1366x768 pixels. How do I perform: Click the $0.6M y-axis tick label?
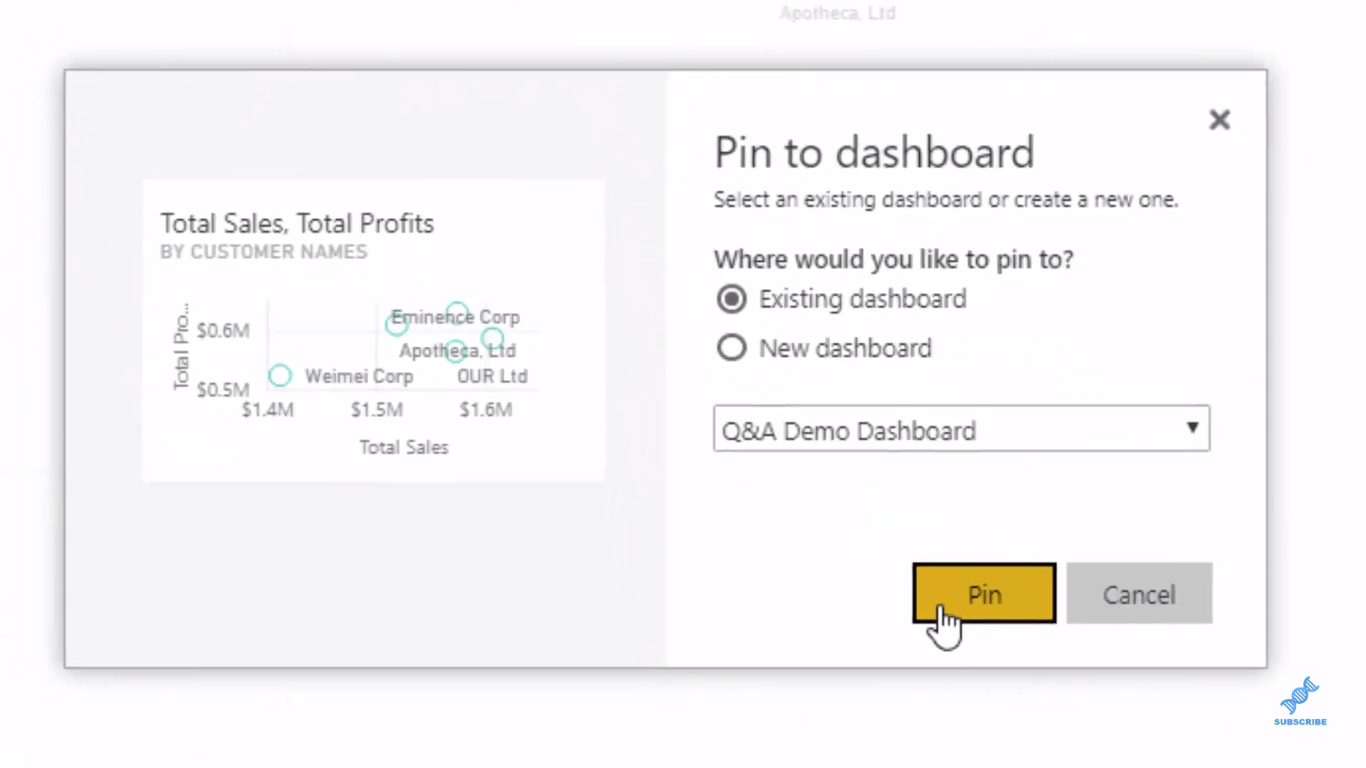click(223, 330)
